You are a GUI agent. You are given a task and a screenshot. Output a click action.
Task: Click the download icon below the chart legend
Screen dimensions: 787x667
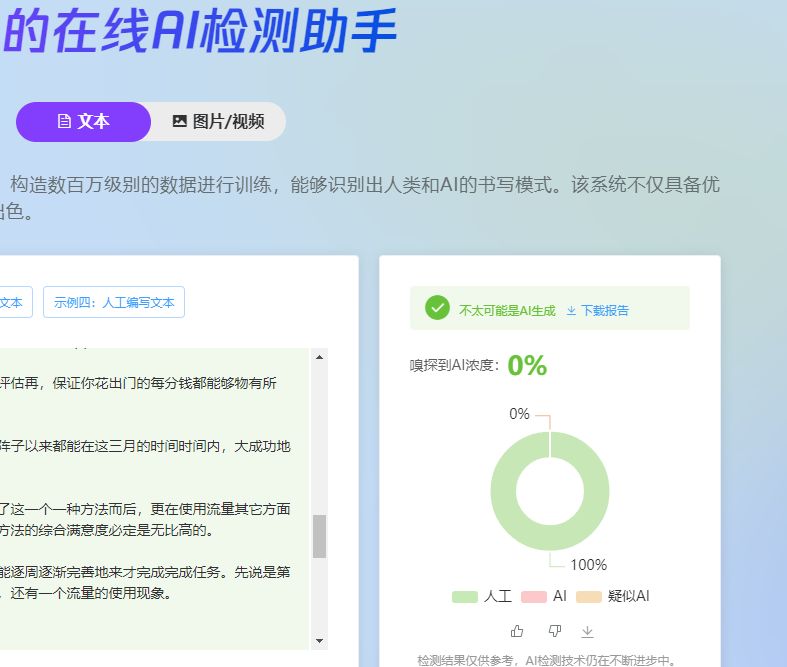coord(588,631)
